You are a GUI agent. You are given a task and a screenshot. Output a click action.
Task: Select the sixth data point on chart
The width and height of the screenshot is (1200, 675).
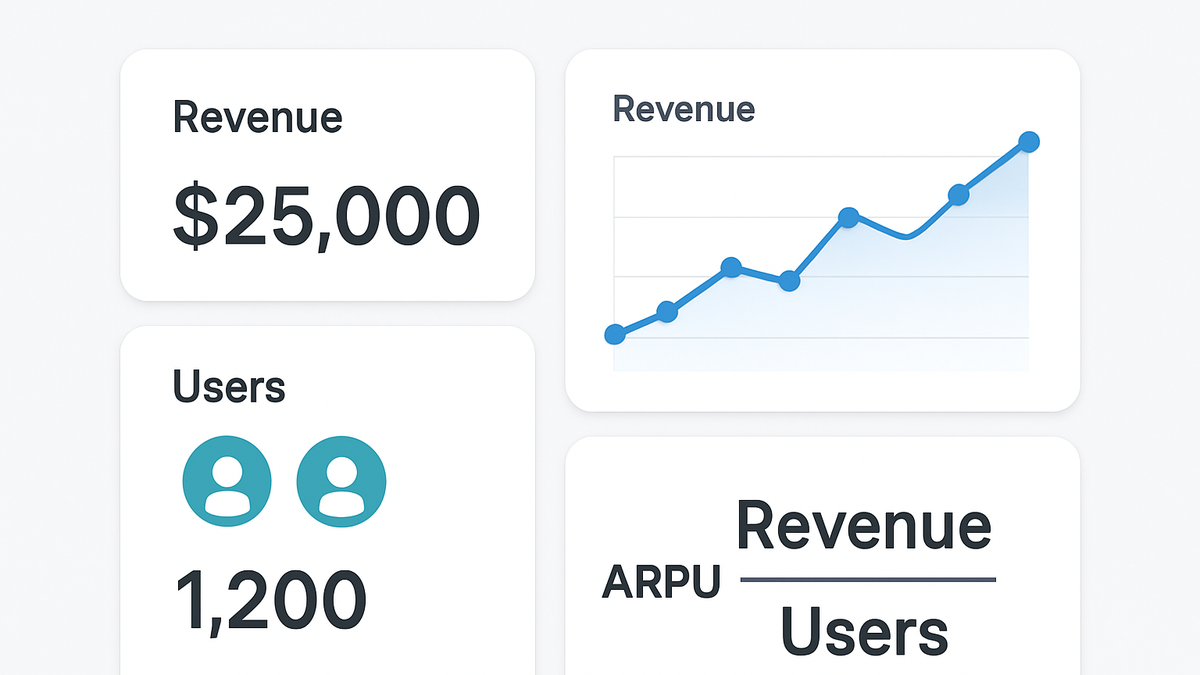(958, 194)
